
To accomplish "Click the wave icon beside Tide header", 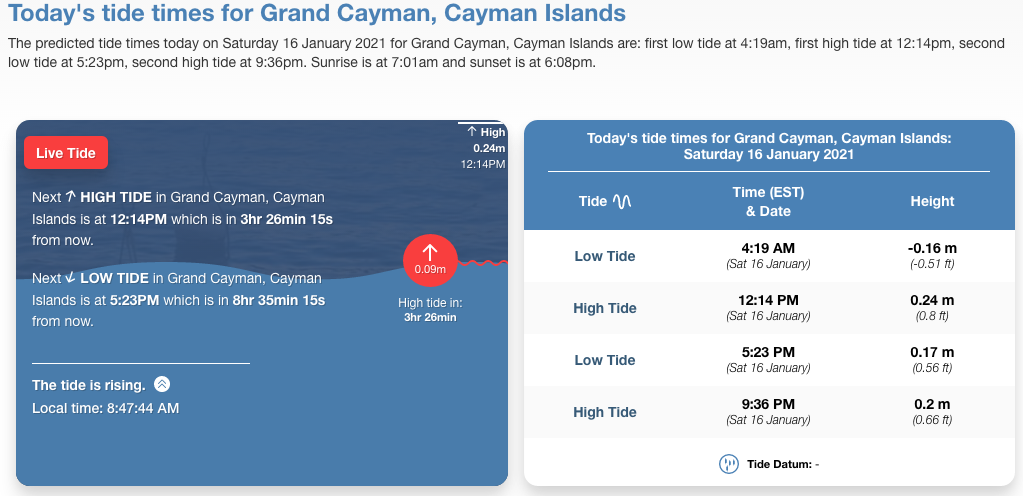I will (622, 201).
